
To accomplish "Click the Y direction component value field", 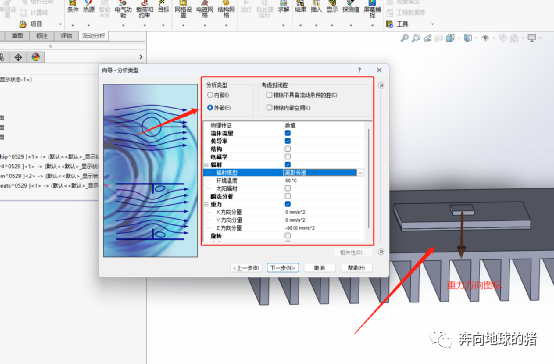I will 324,220.
